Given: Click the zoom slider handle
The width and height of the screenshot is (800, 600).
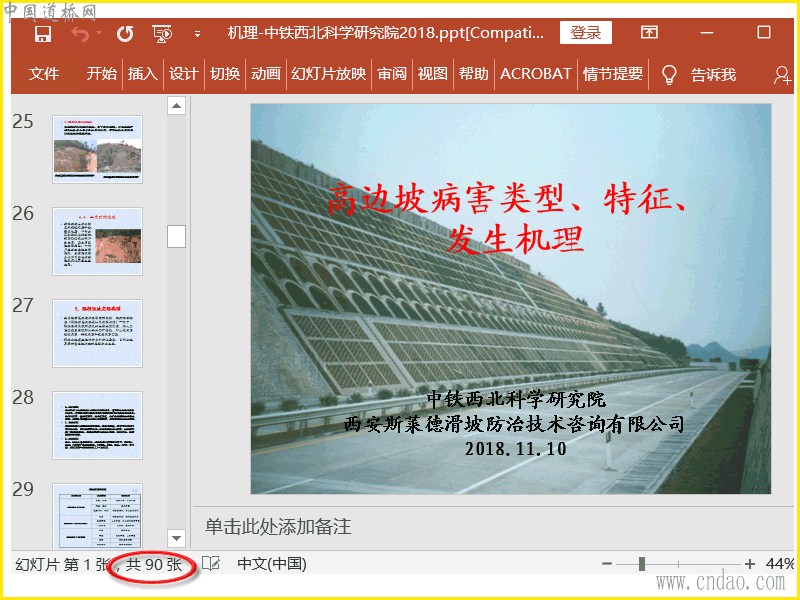Looking at the screenshot, I should coord(642,564).
